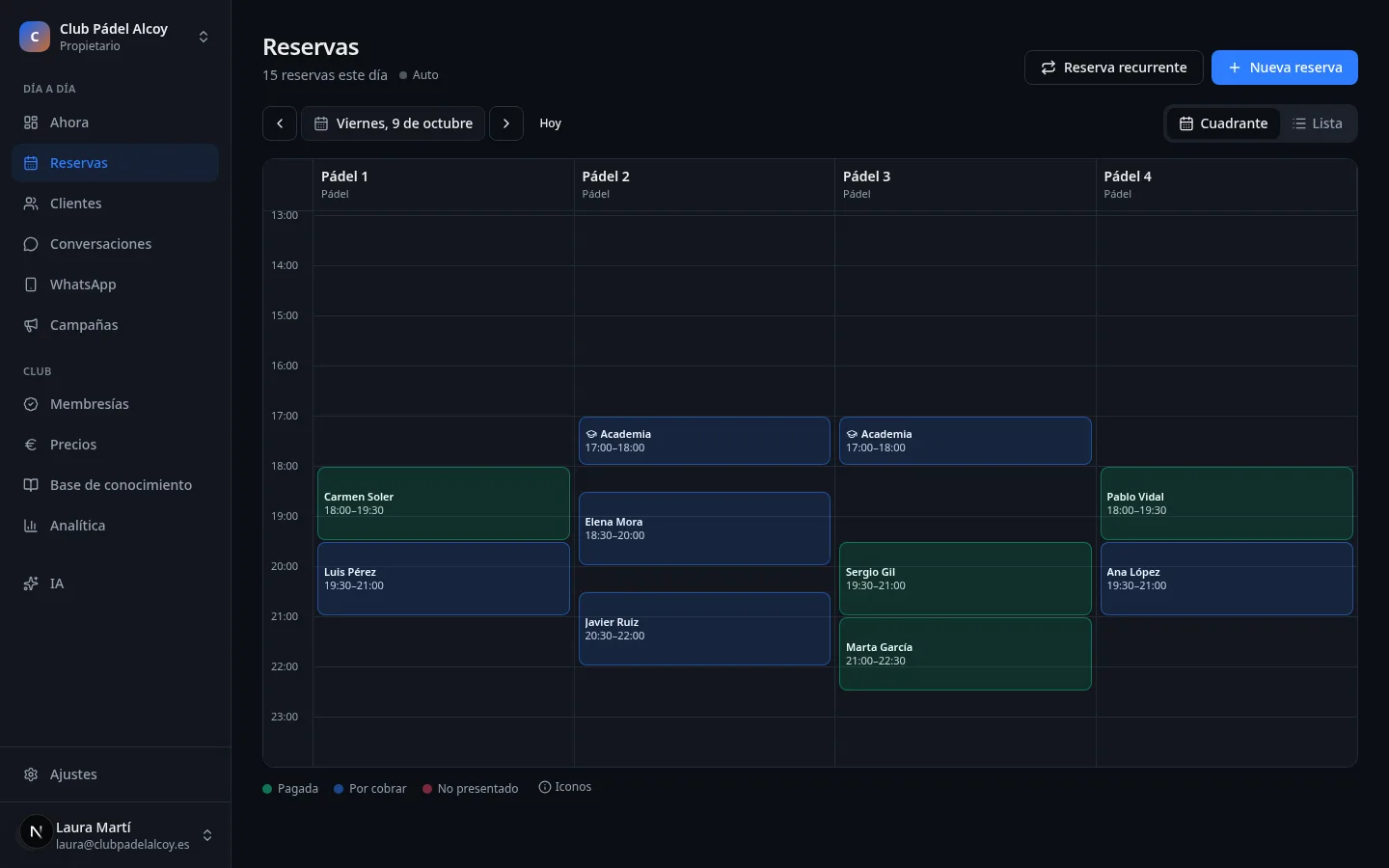Expand the user account menu chevrons
This screenshot has height=868, width=1389.
207,835
